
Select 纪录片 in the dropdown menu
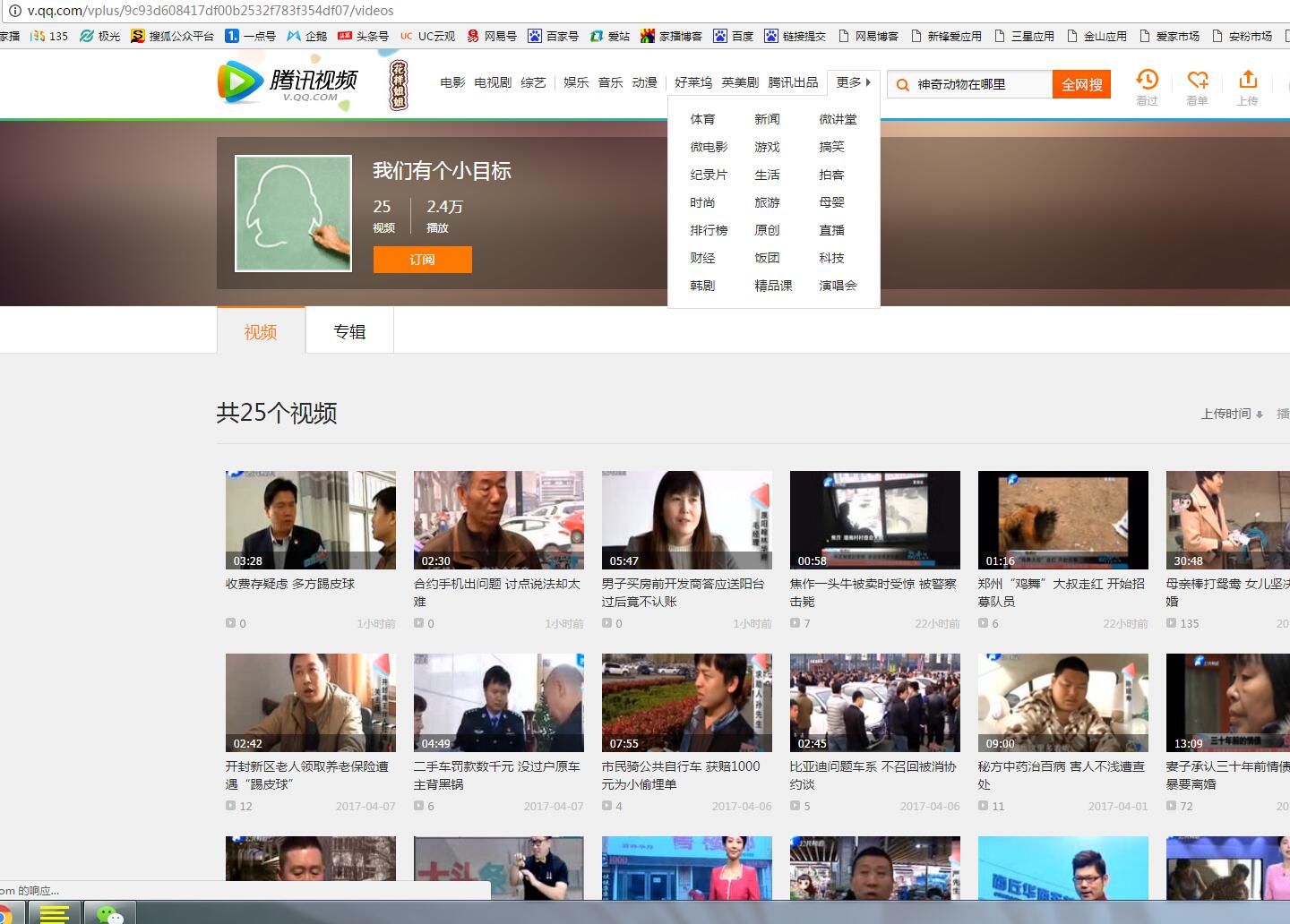(x=709, y=175)
